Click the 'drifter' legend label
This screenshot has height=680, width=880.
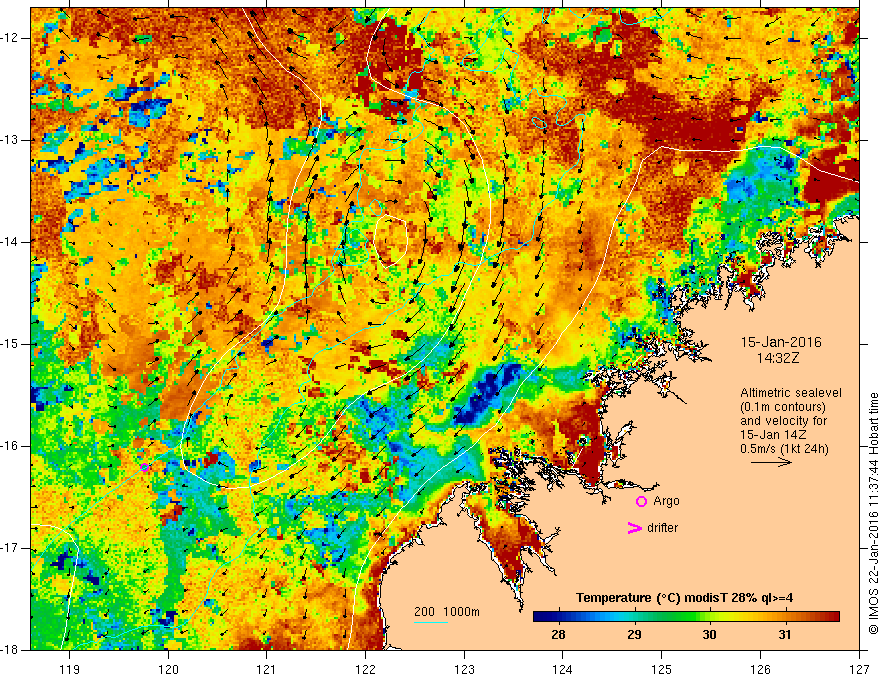tap(662, 528)
